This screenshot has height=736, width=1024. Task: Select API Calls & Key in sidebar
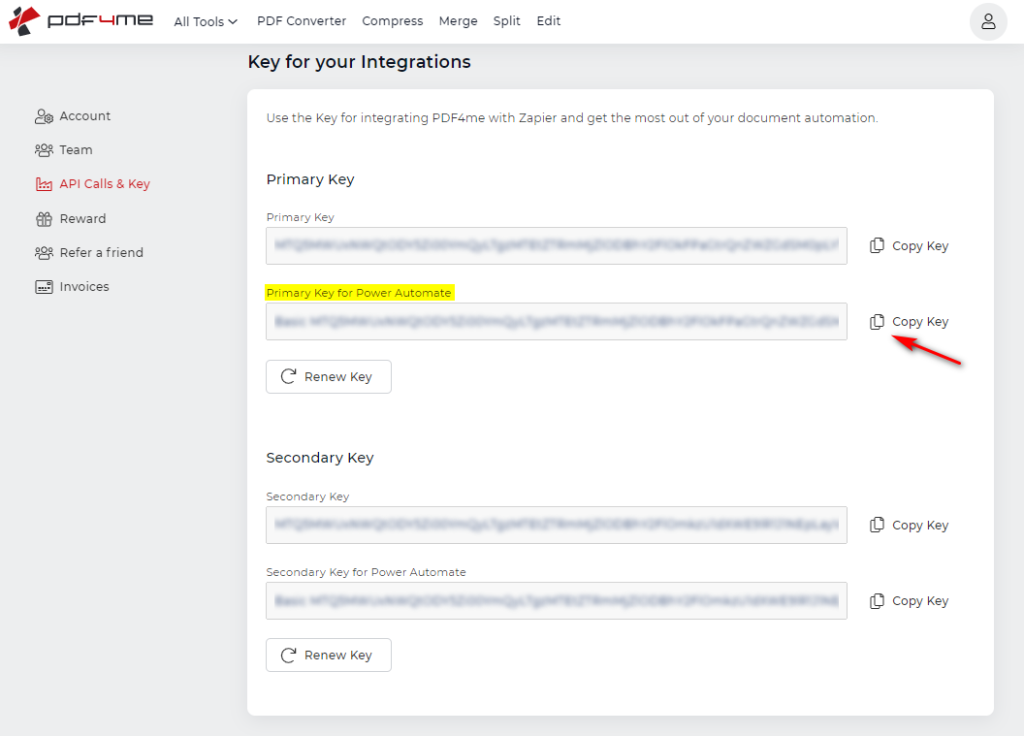point(93,184)
